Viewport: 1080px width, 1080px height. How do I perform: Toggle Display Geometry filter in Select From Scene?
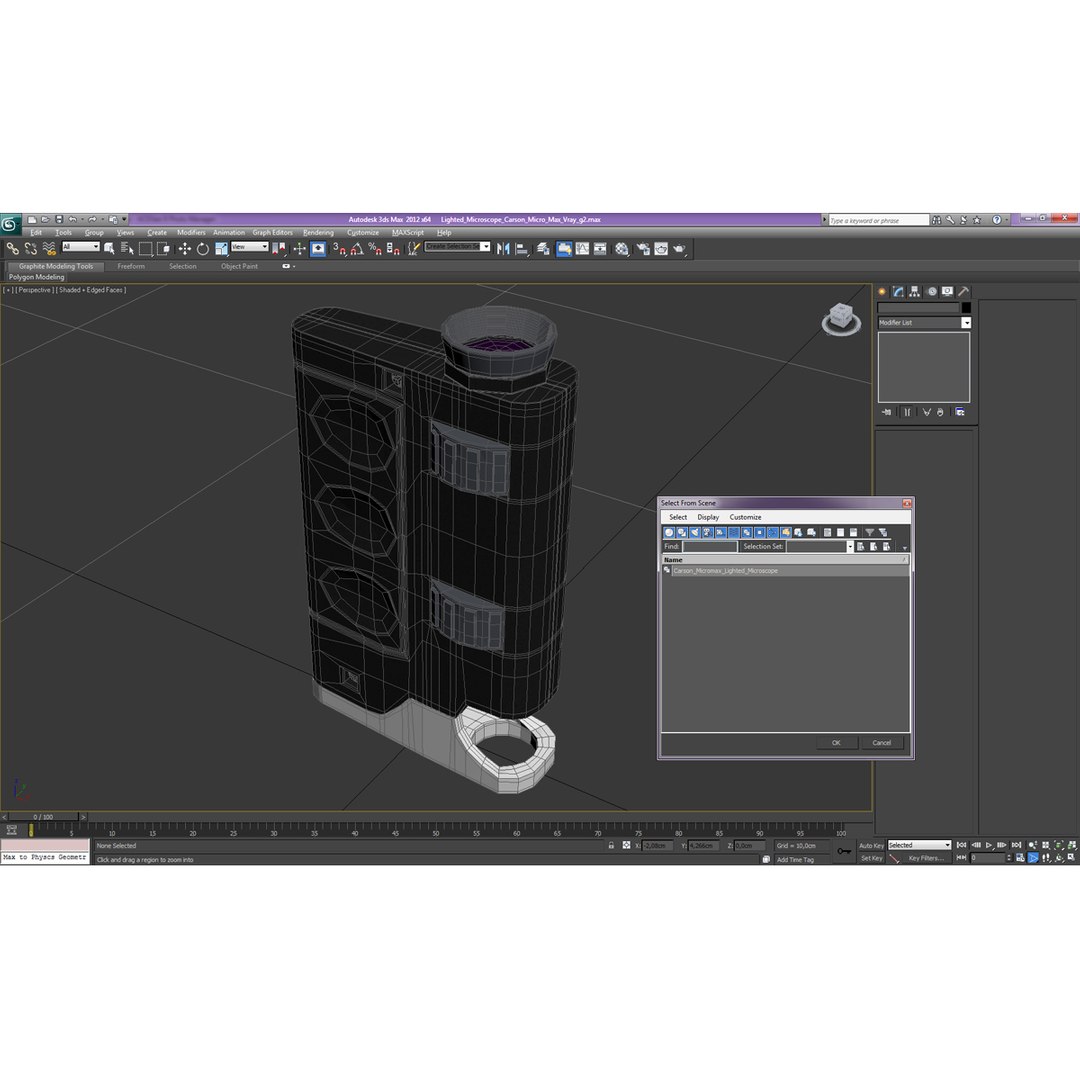coord(669,532)
